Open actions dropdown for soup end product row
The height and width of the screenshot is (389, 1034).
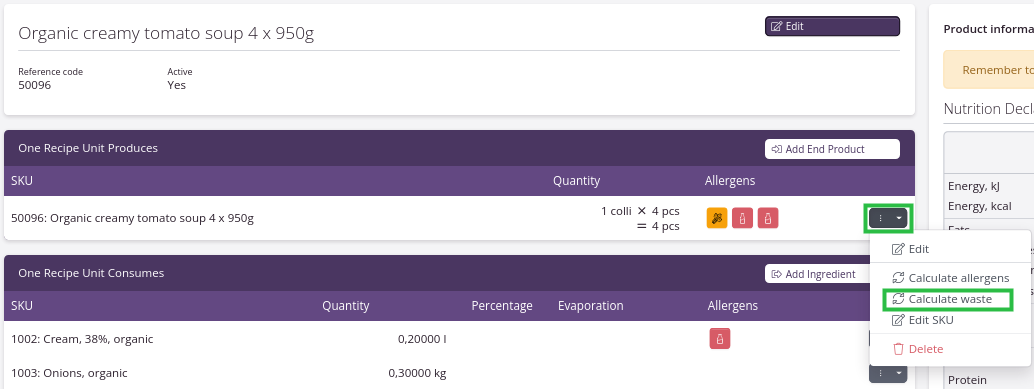(x=888, y=218)
